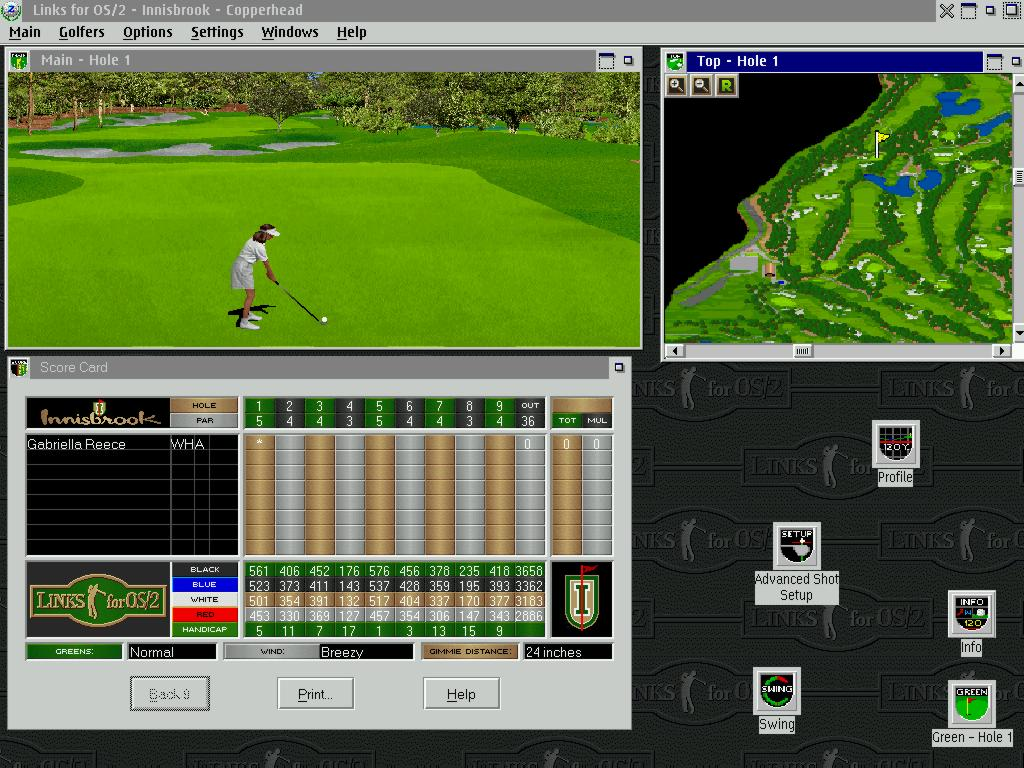Click the 3658 black tee total yardage
Viewport: 1024px width, 768px height.
(x=529, y=570)
